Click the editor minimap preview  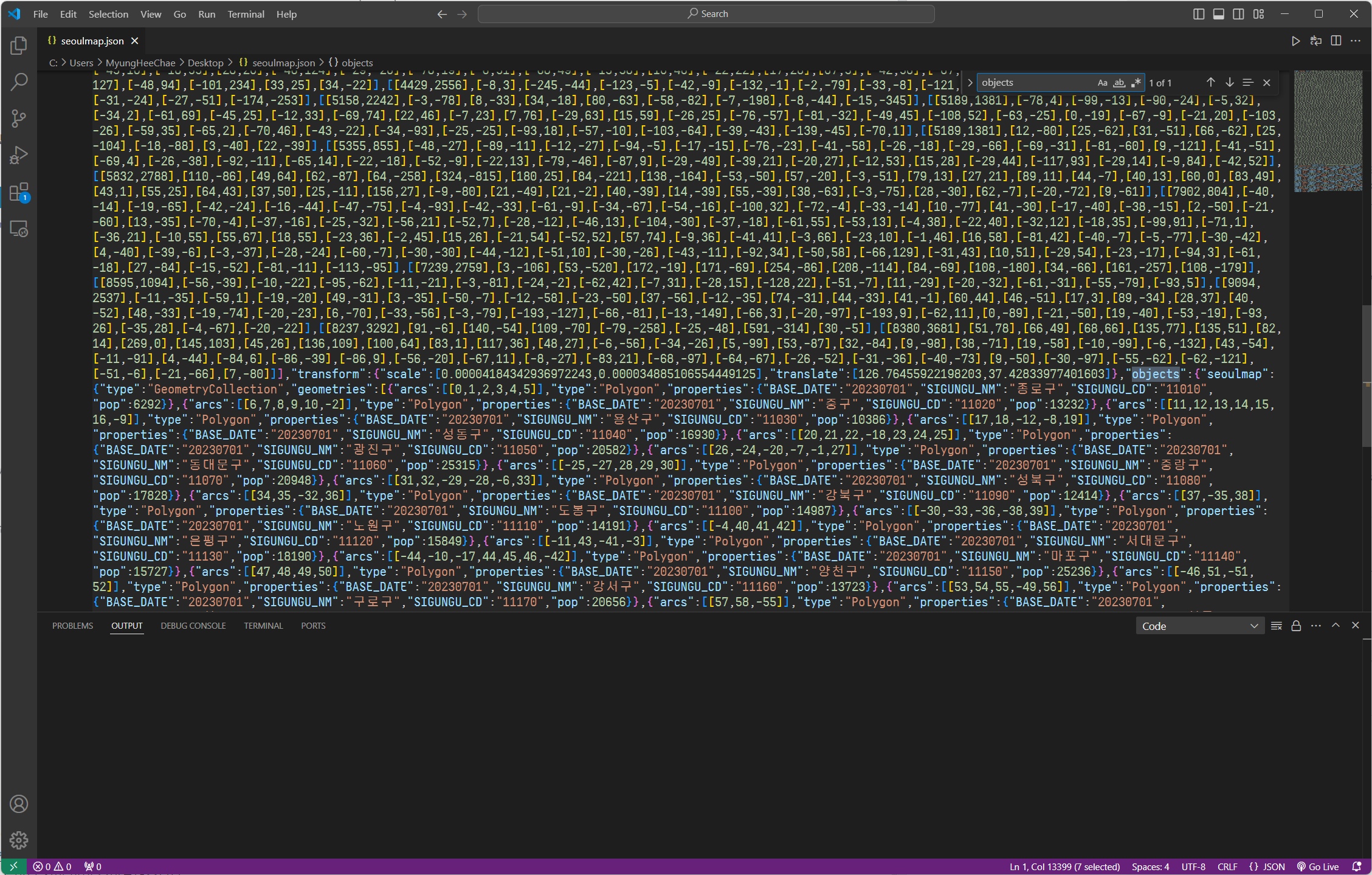click(x=1328, y=131)
